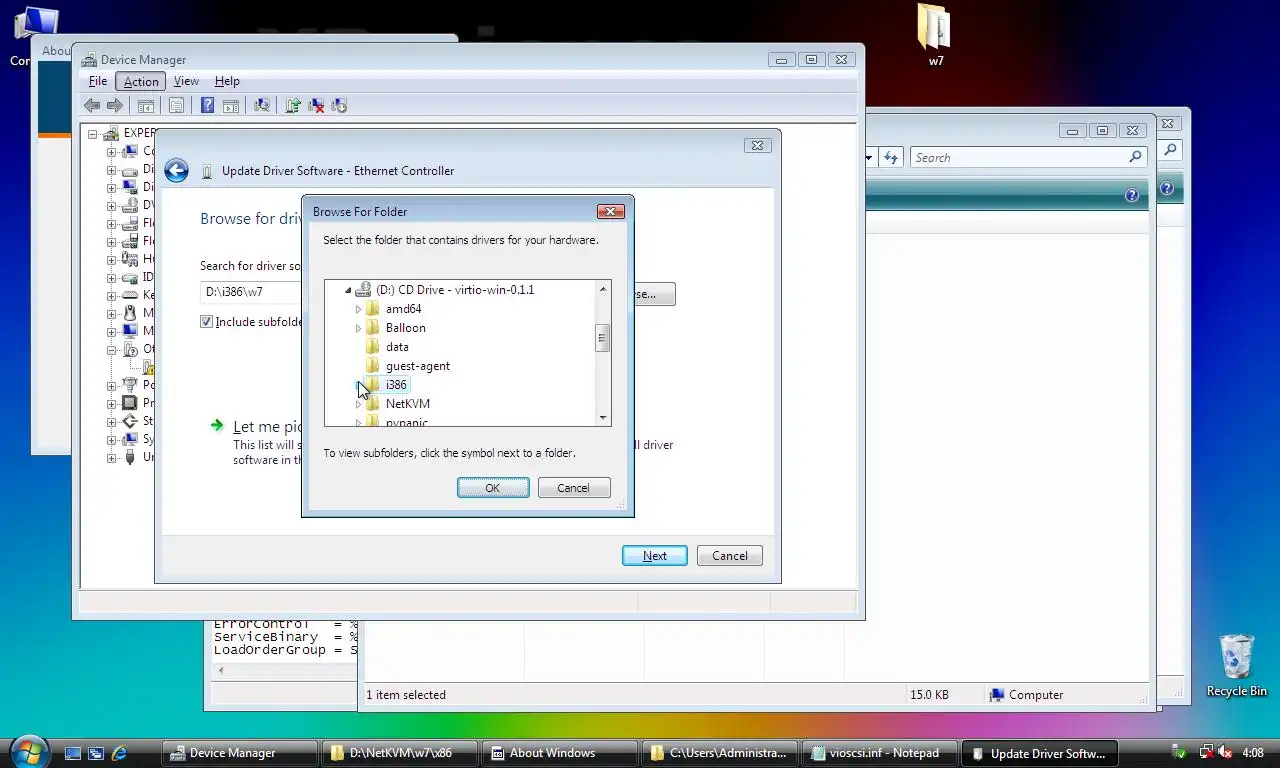Click the taskbar clock showing 4:08
Screen dimensions: 1280x768
click(x=1252, y=753)
